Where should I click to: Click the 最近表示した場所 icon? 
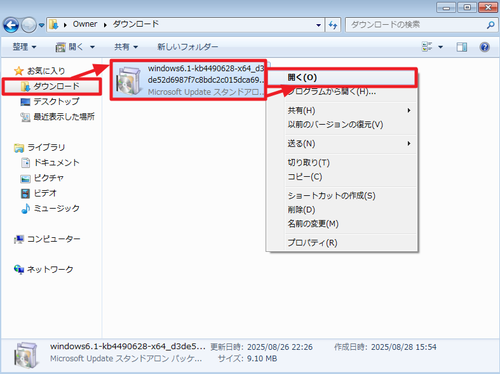(x=25, y=117)
